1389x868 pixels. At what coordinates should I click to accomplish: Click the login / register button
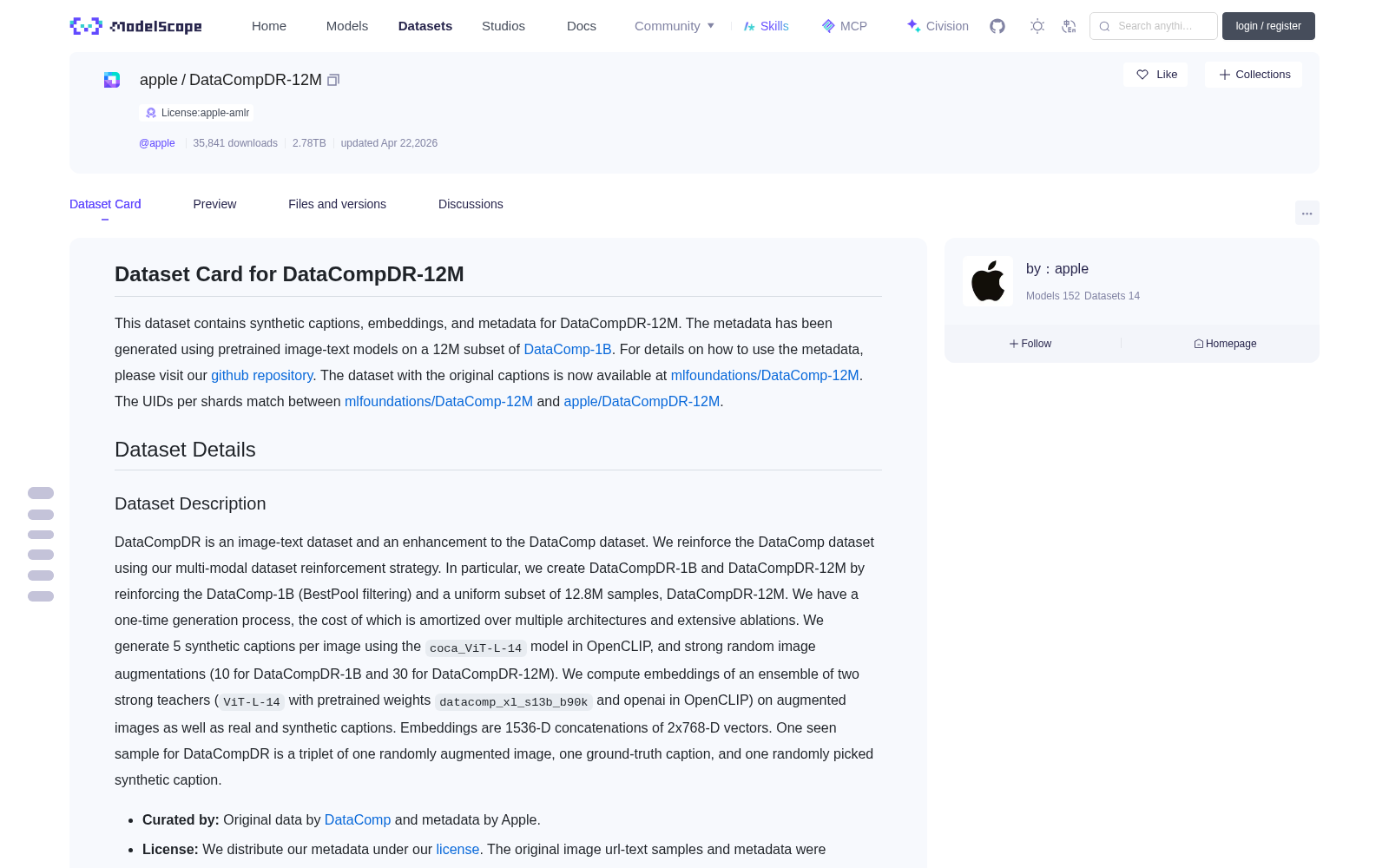(1268, 26)
